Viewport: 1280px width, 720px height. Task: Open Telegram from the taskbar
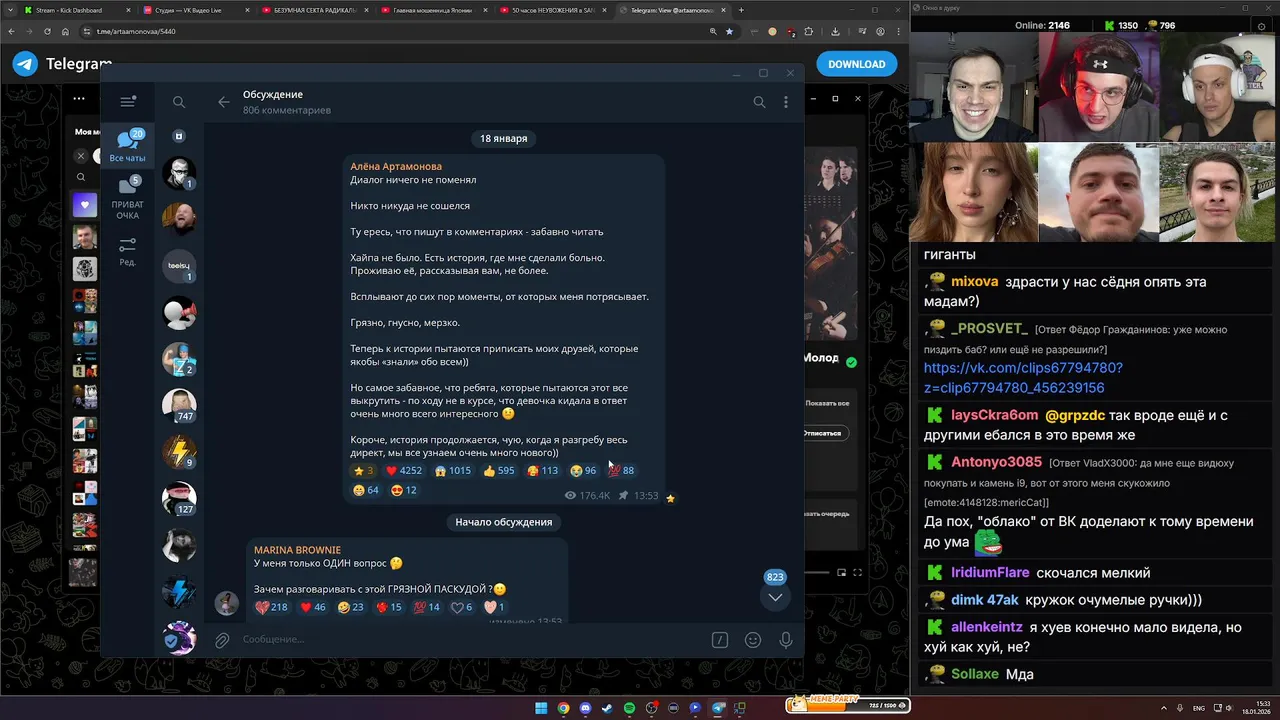[717, 708]
